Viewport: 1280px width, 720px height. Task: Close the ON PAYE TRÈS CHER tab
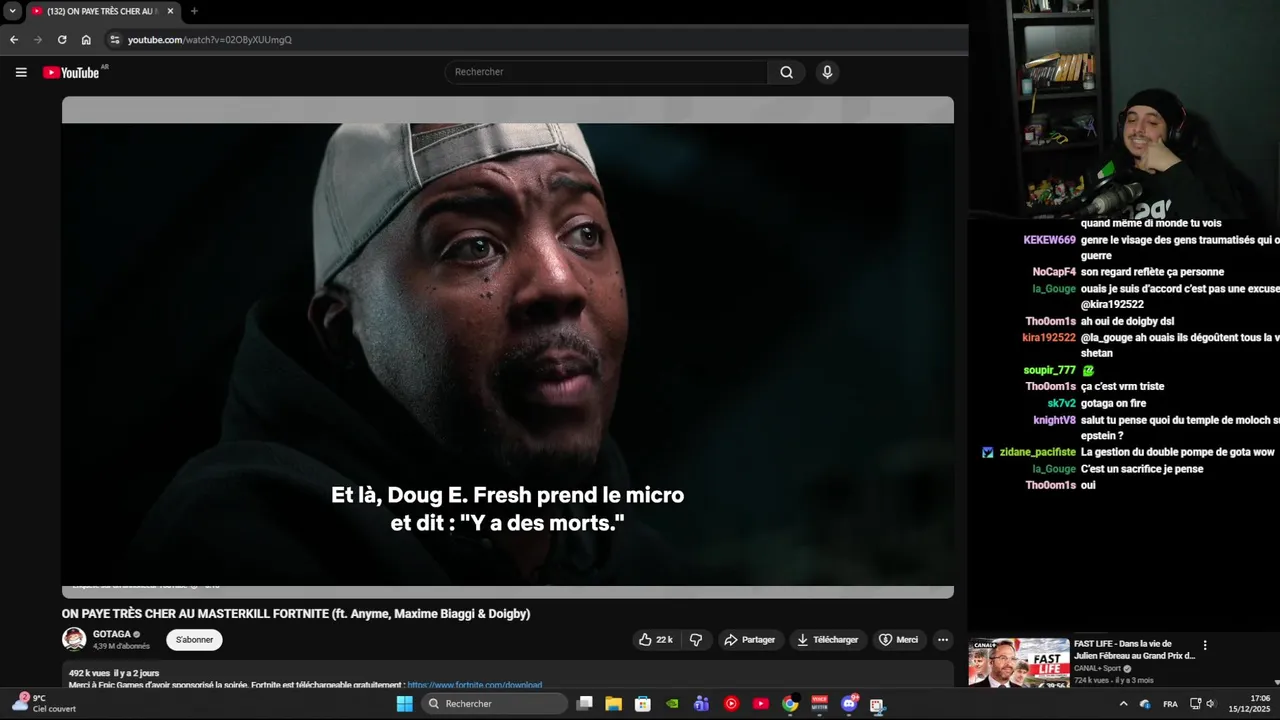click(x=171, y=11)
